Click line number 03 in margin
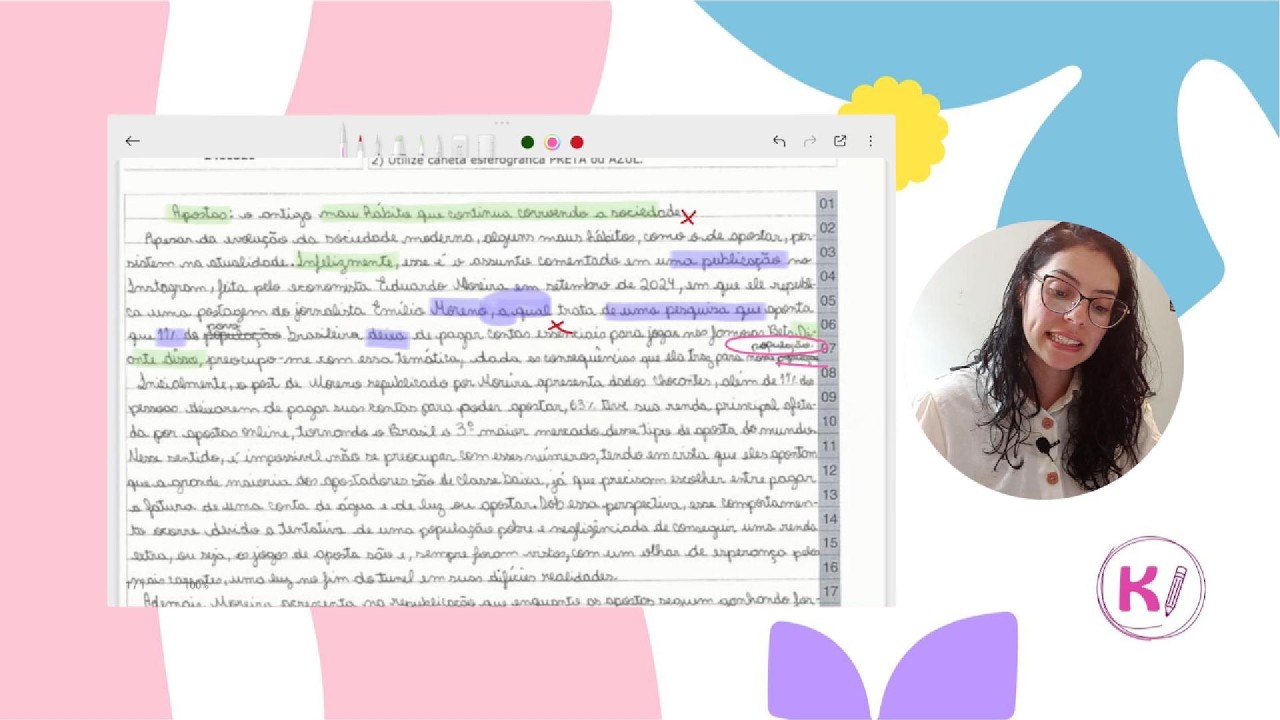This screenshot has height=720, width=1280. 827,252
